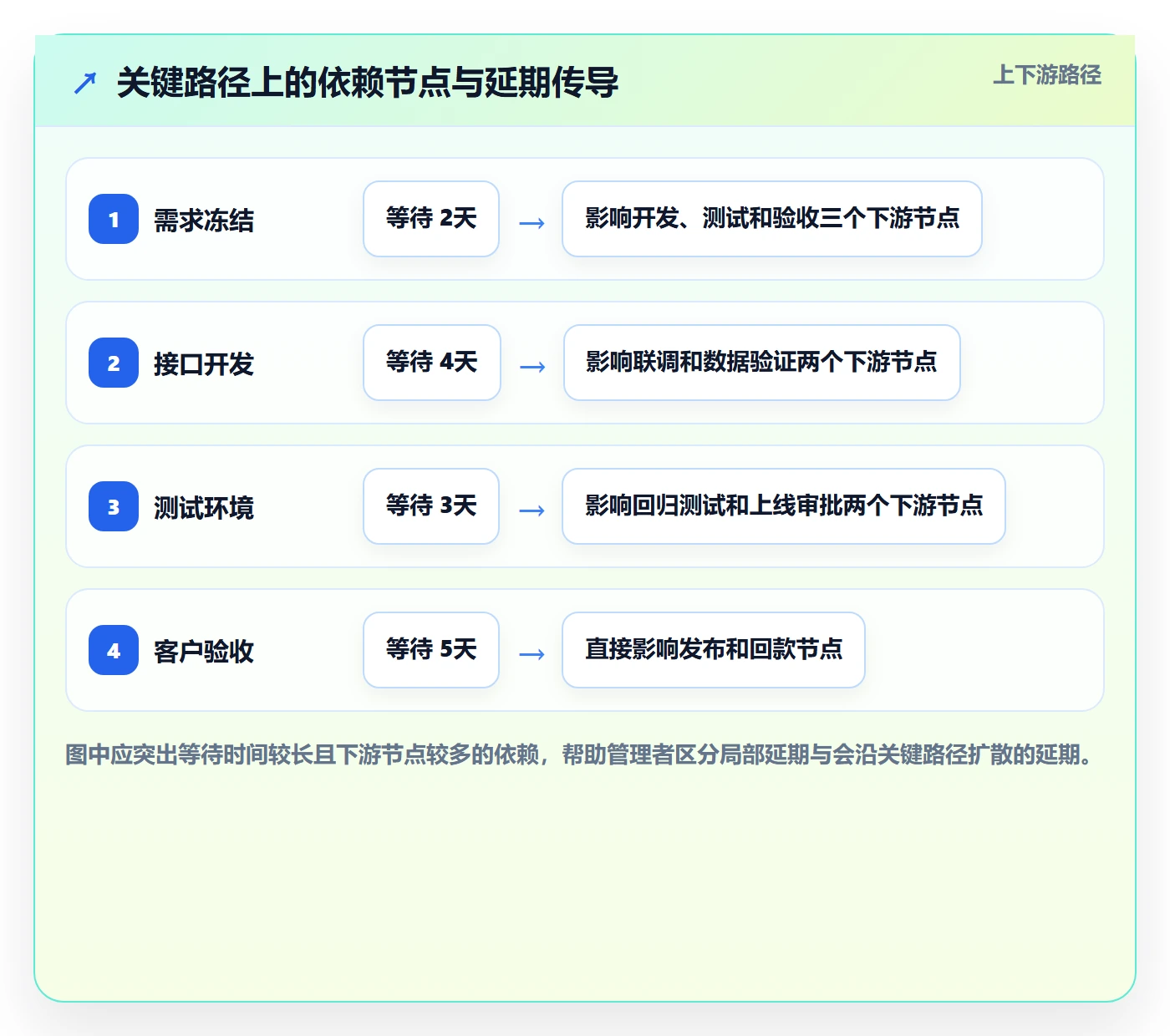Select step badge number 2
The width and height of the screenshot is (1170, 1036).
(x=114, y=363)
